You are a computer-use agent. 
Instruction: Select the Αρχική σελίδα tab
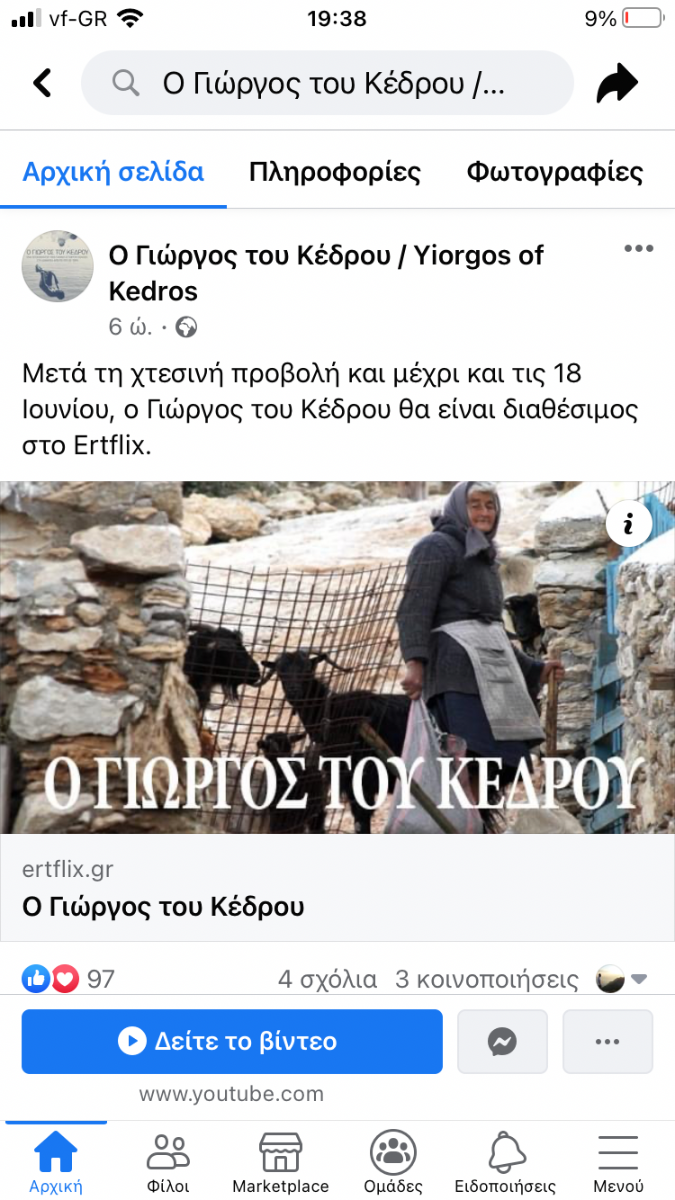pyautogui.click(x=113, y=172)
